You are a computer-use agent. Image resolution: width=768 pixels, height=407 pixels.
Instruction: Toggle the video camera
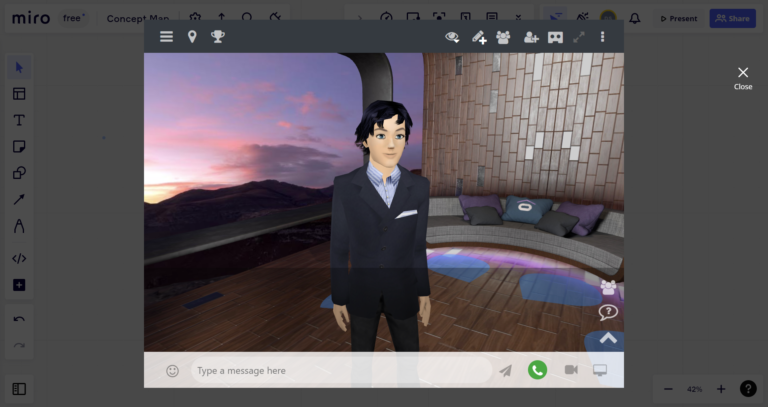coord(571,370)
